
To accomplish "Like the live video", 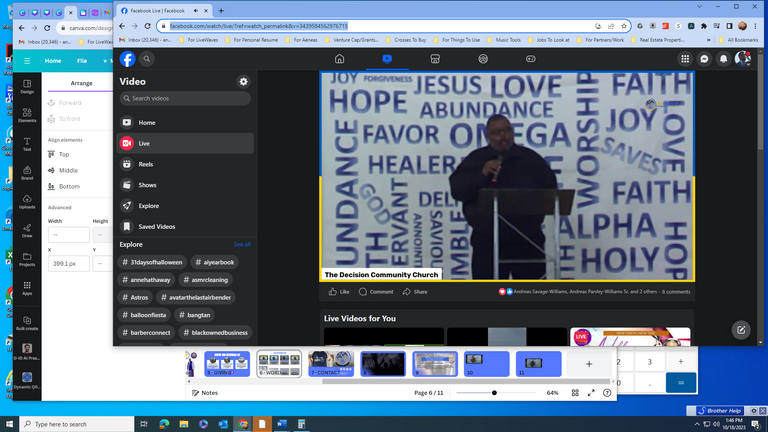I will click(x=339, y=292).
